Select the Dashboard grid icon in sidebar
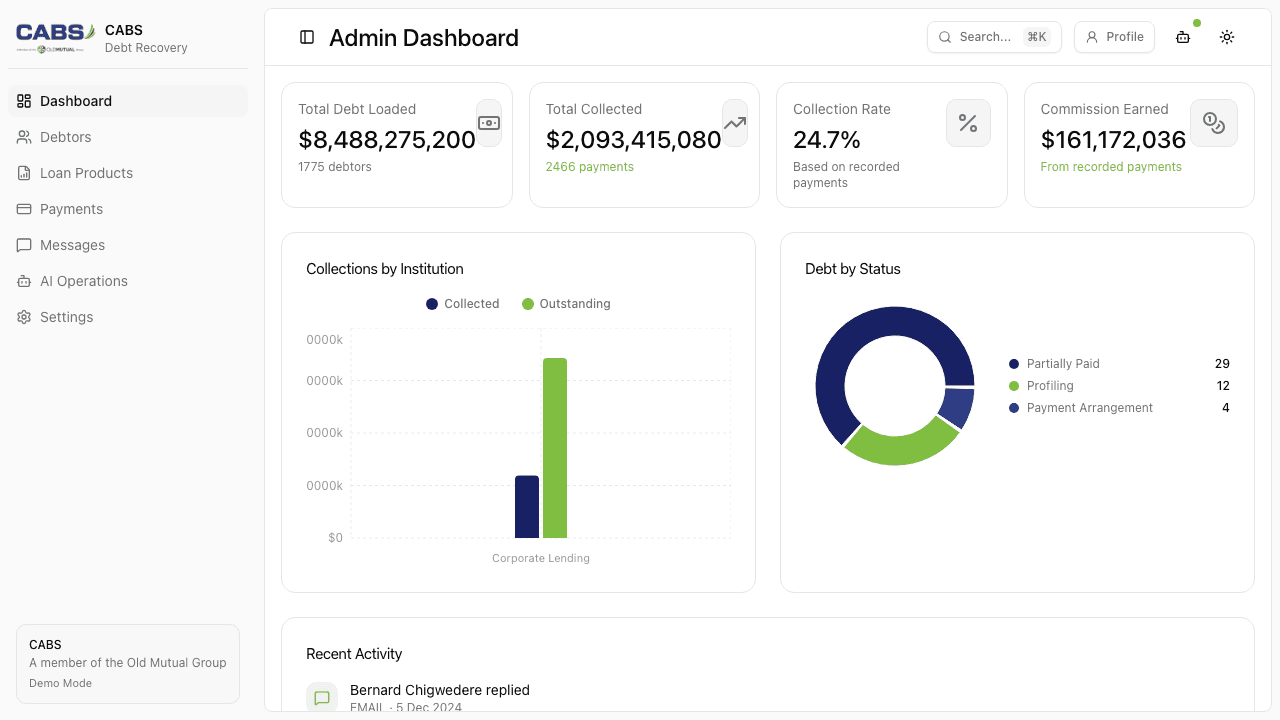Screen dimensions: 1280x720 22,101
